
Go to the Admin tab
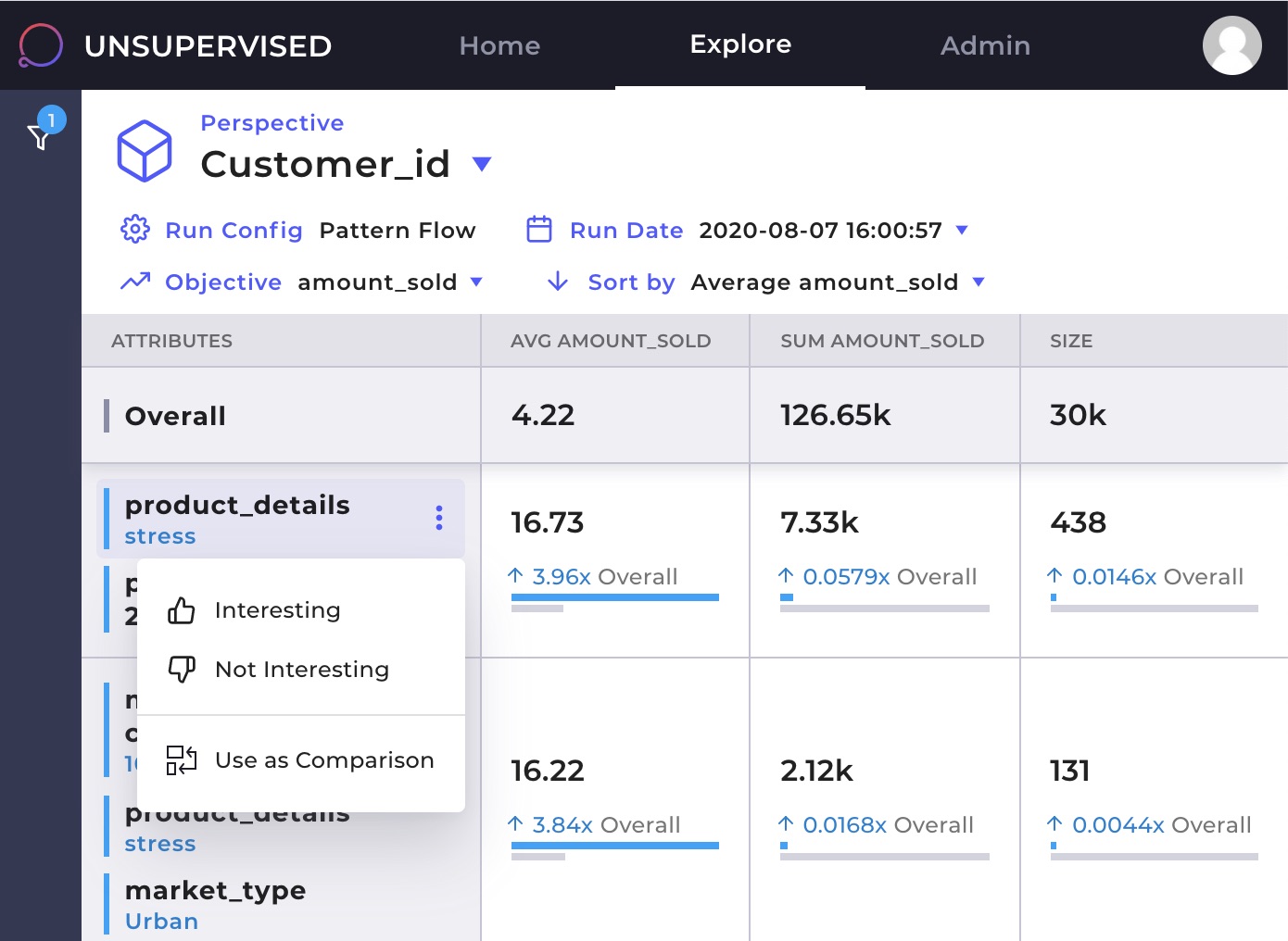[x=985, y=45]
